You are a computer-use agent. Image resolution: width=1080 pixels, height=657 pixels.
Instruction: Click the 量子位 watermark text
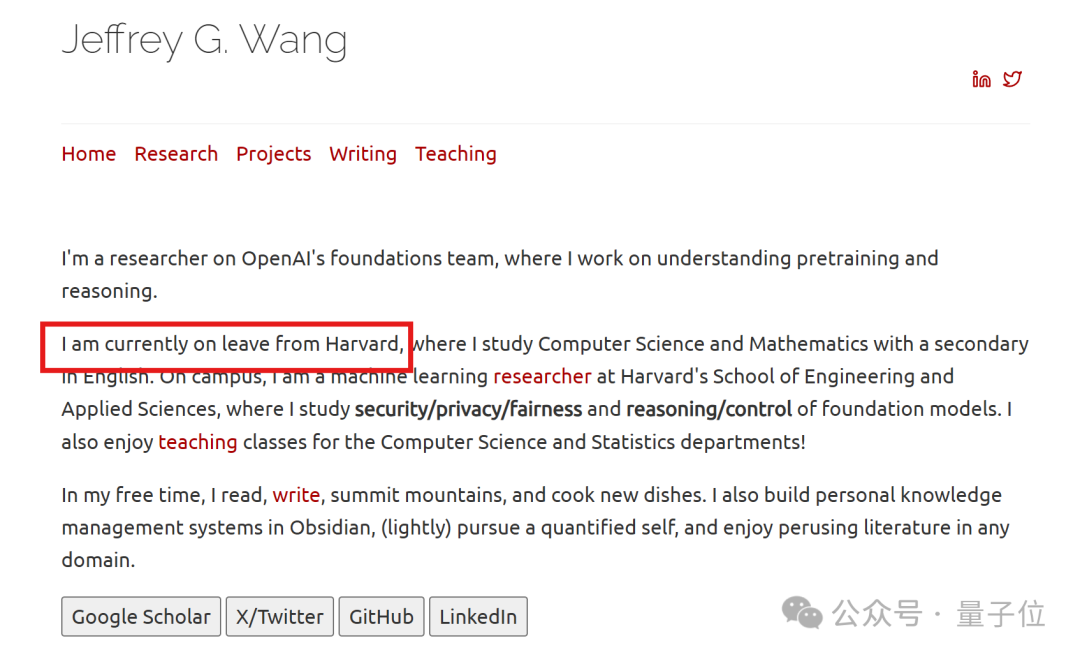tap(1001, 614)
